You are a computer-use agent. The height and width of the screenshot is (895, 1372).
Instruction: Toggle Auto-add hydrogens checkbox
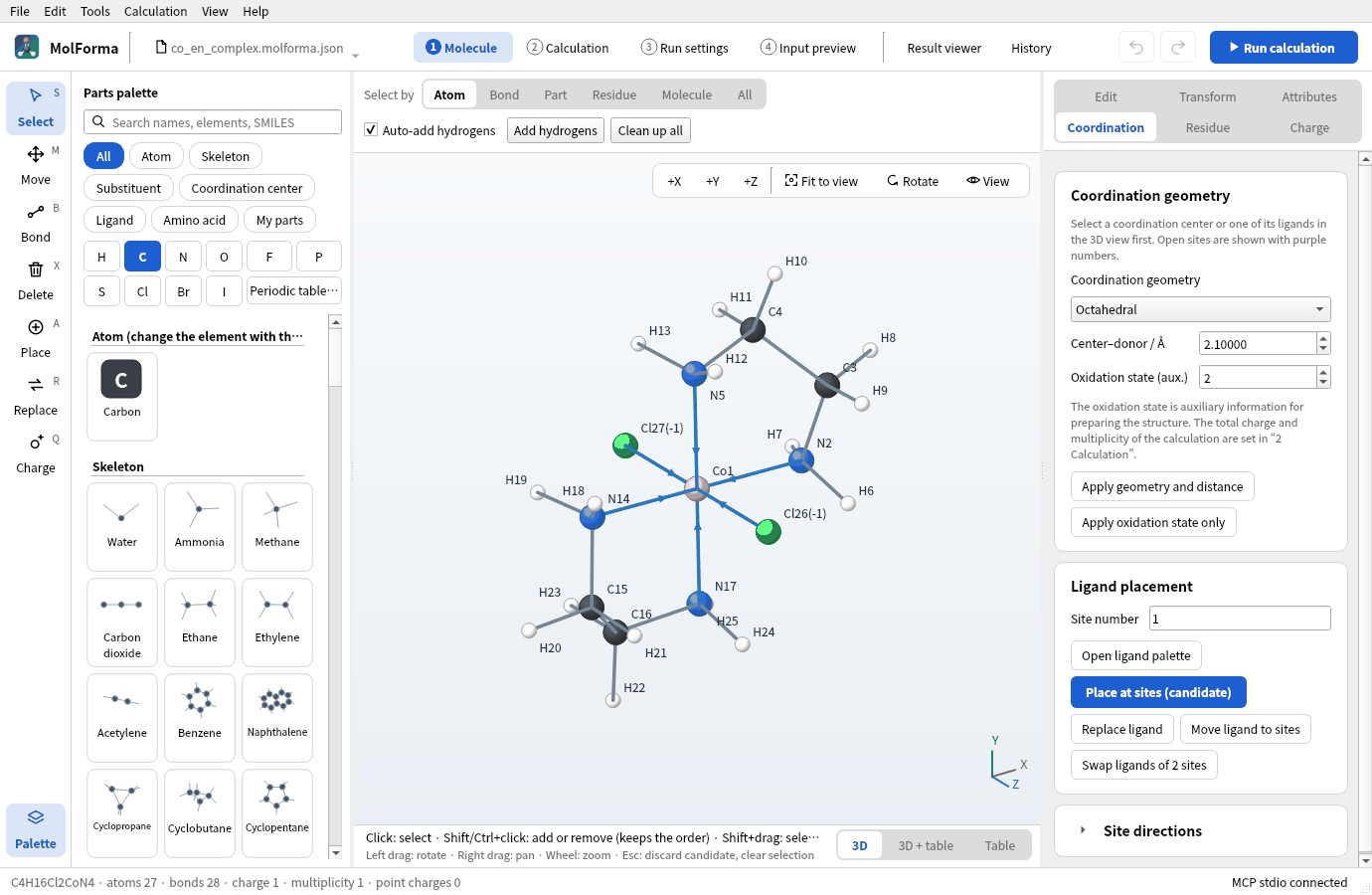click(371, 130)
